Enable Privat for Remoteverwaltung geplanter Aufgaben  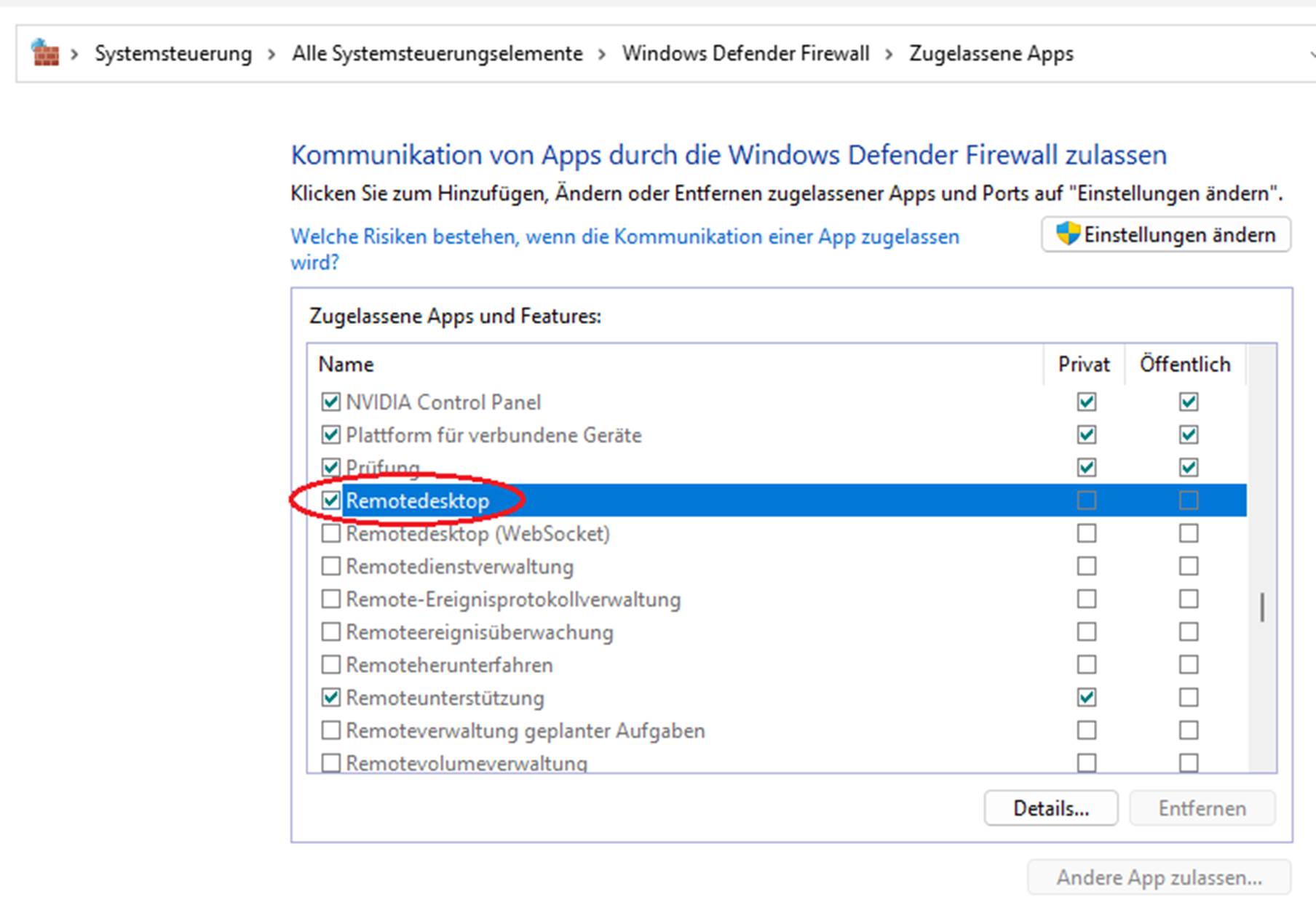[x=1087, y=730]
